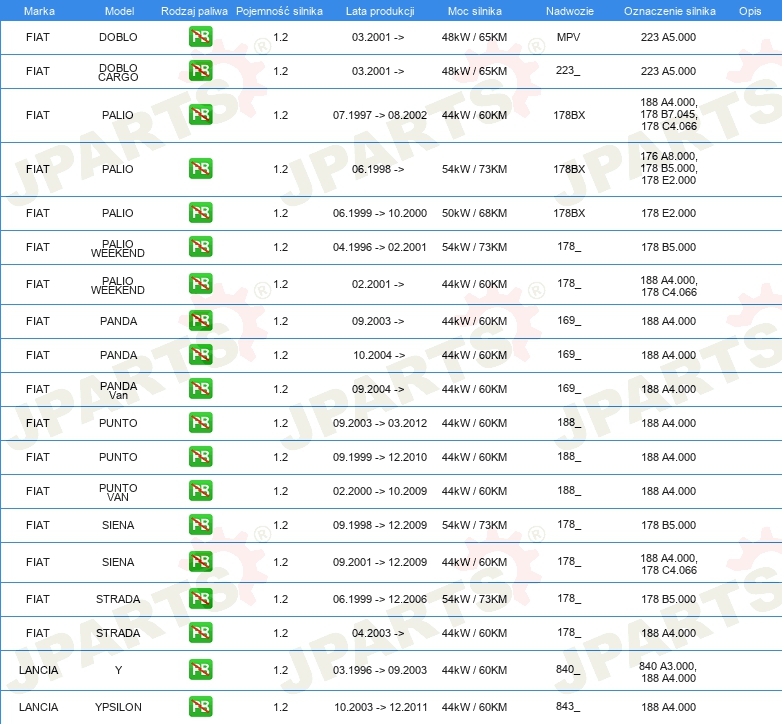Click fuel icon in PALIO WEEKEND 04.1996 row
This screenshot has height=724, width=782.
tap(200, 247)
